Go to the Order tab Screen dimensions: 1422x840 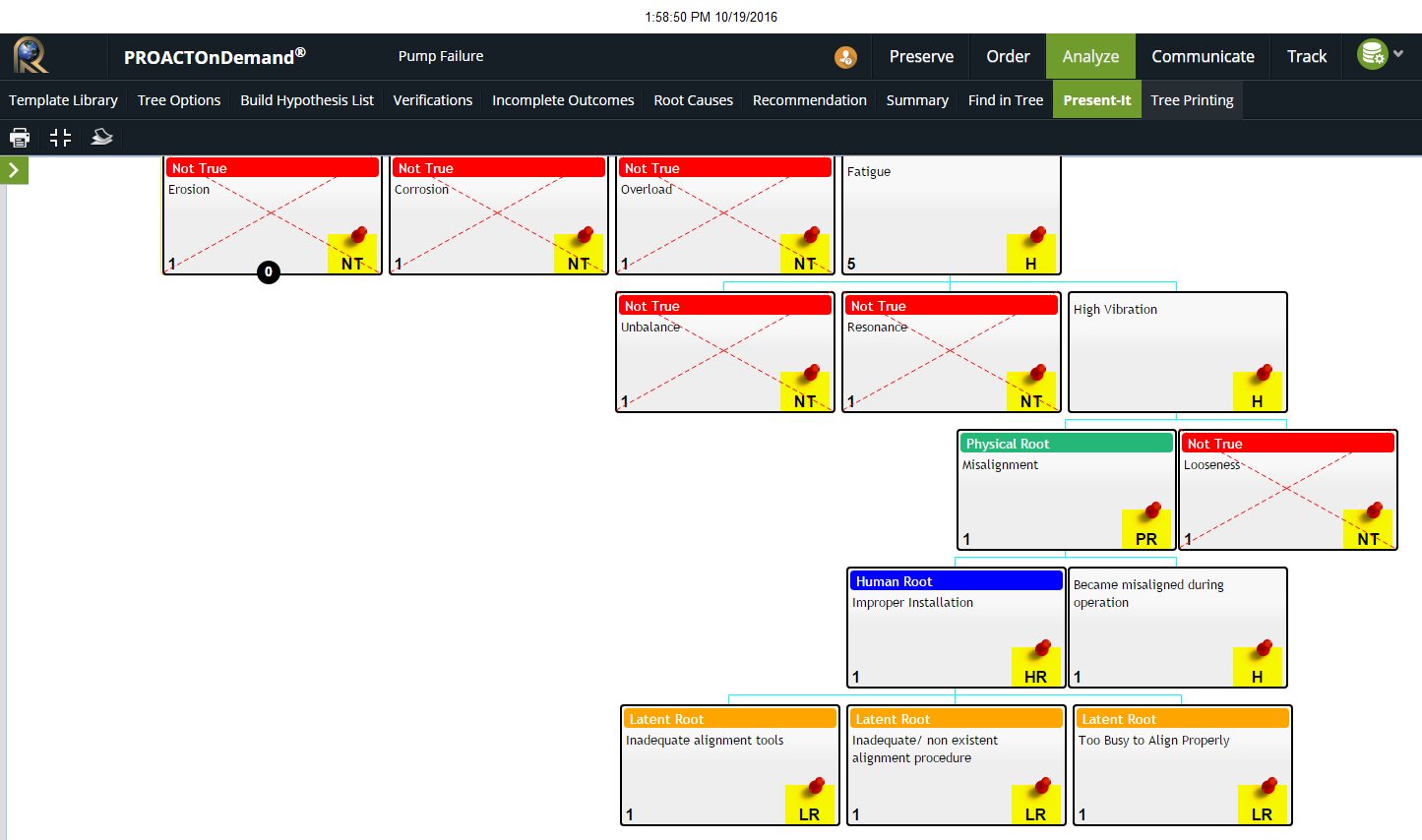(x=1008, y=57)
